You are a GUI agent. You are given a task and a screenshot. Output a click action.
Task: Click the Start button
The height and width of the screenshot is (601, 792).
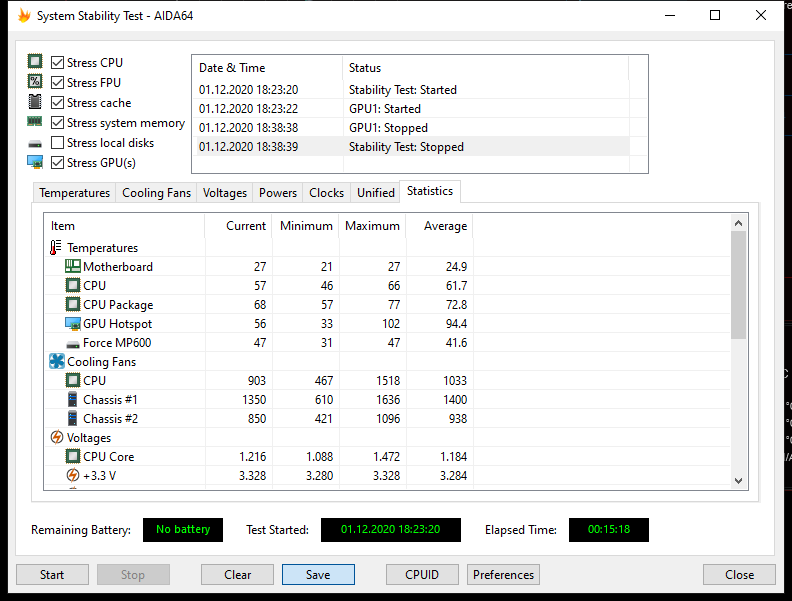tap(52, 575)
